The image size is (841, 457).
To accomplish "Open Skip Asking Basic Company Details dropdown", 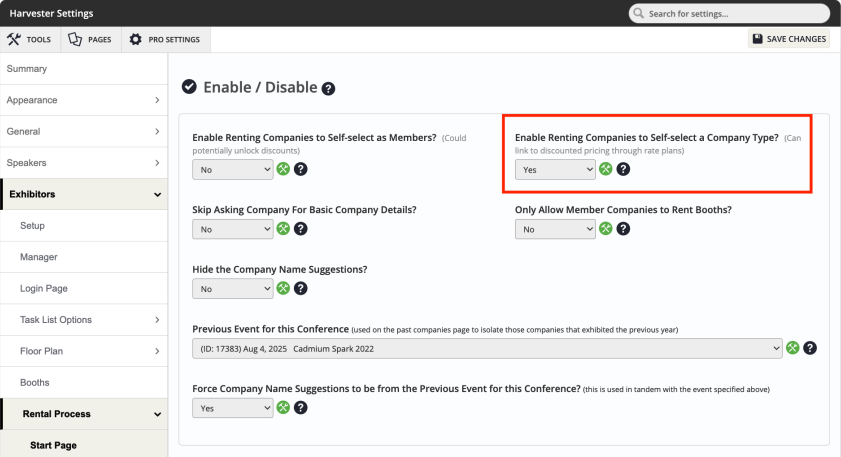I will pyautogui.click(x=233, y=229).
